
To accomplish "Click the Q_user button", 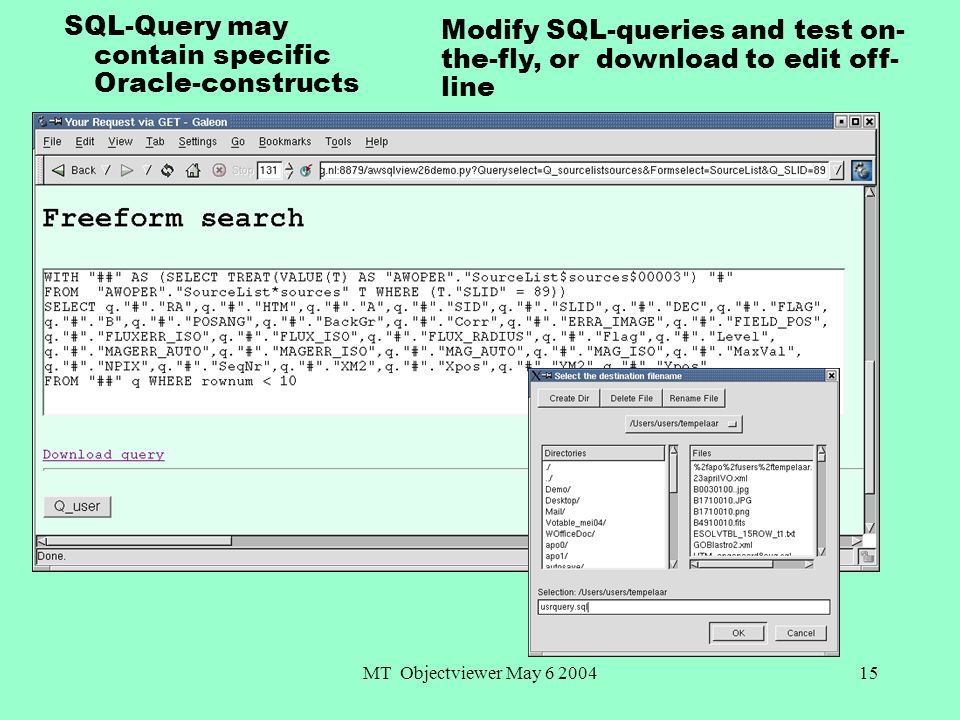I will 77,506.
